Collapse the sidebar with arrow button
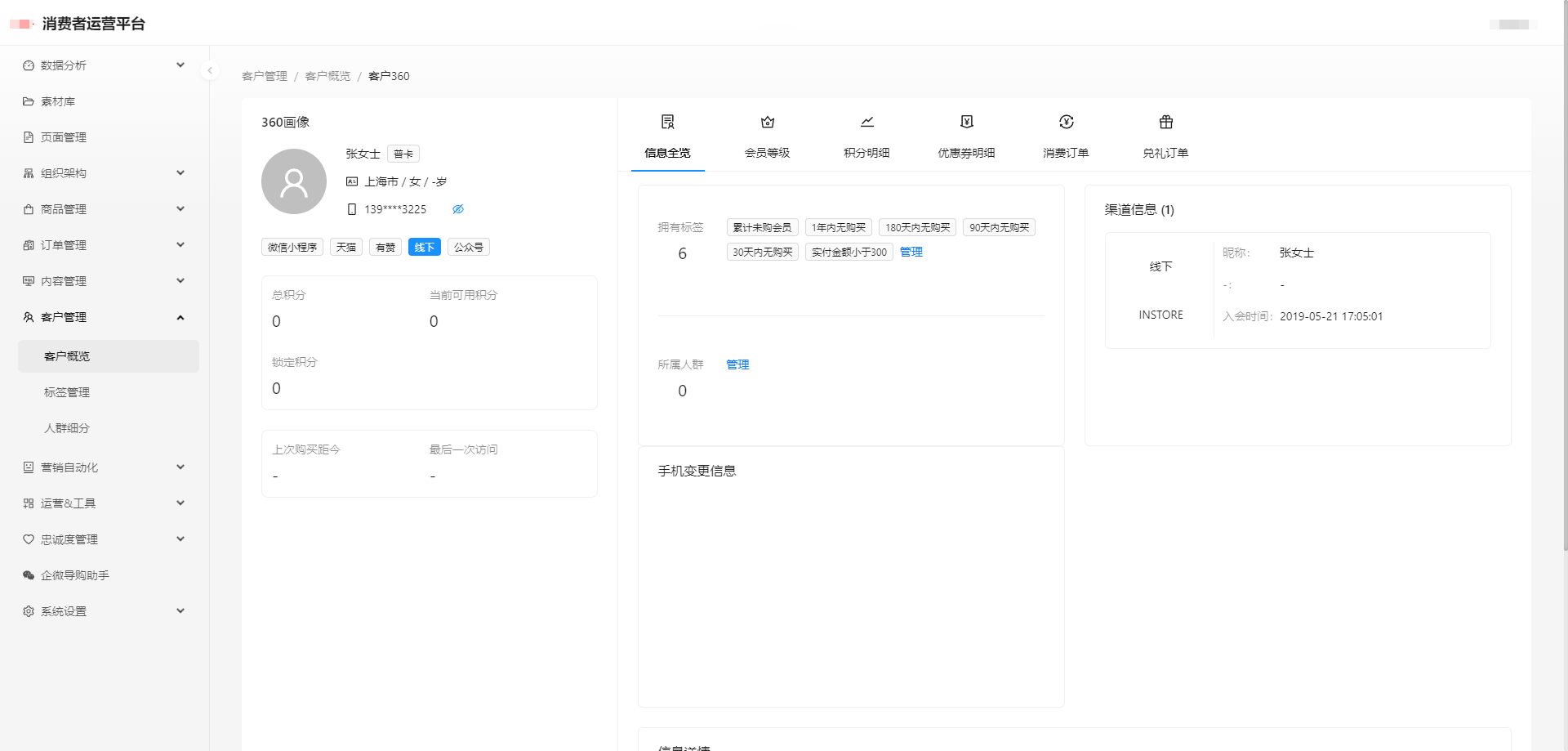This screenshot has height=751, width=1568. (210, 70)
